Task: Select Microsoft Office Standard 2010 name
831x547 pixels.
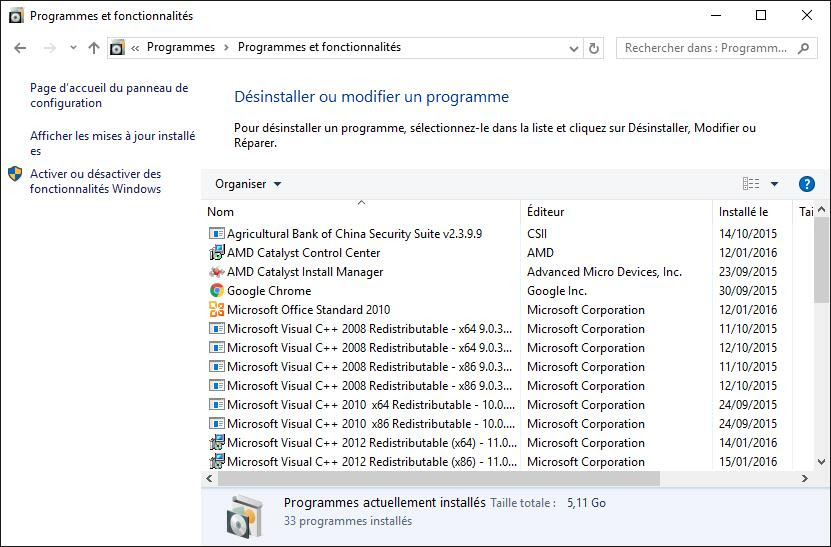Action: pos(308,310)
